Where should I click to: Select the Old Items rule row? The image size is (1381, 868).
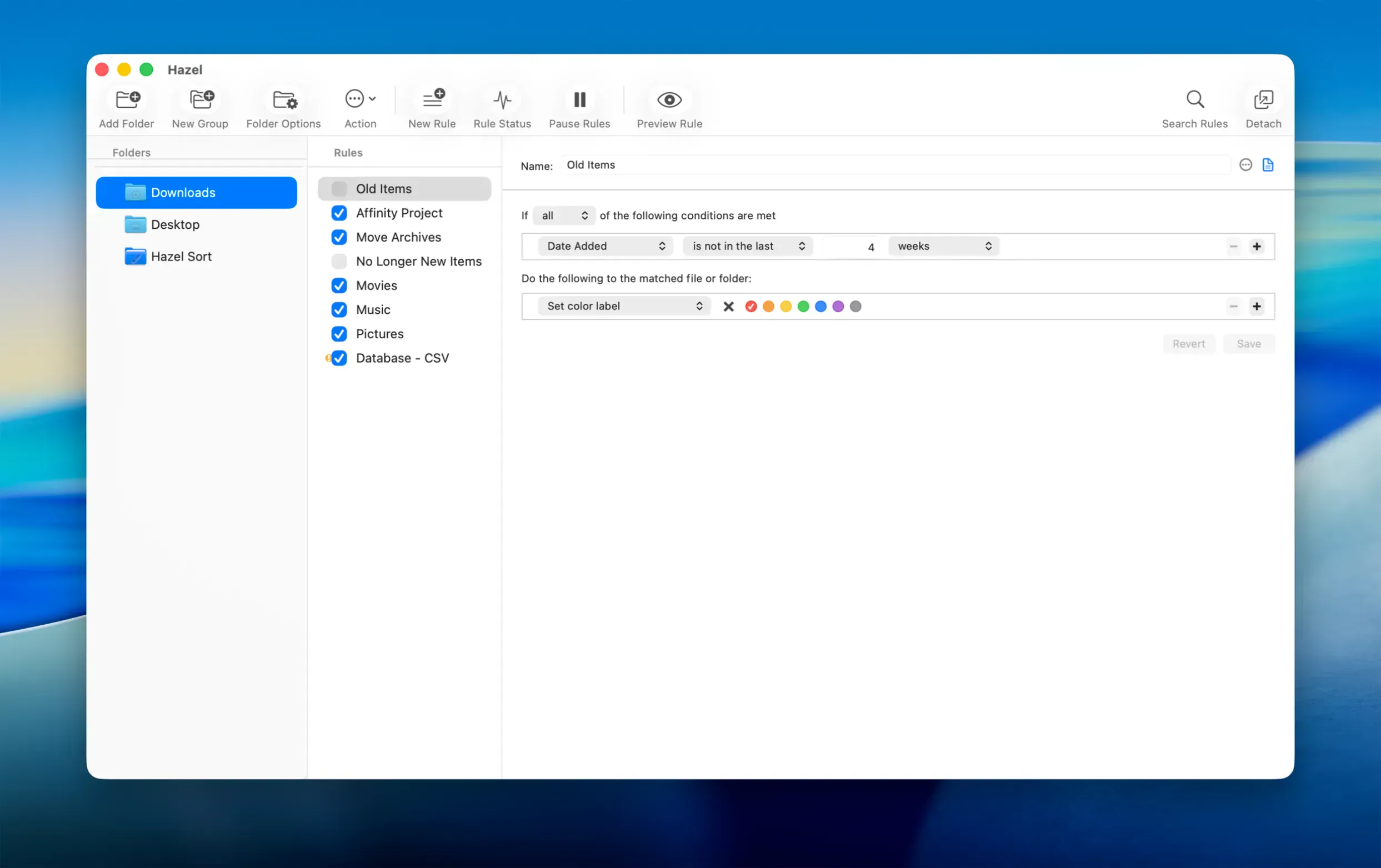(x=404, y=189)
